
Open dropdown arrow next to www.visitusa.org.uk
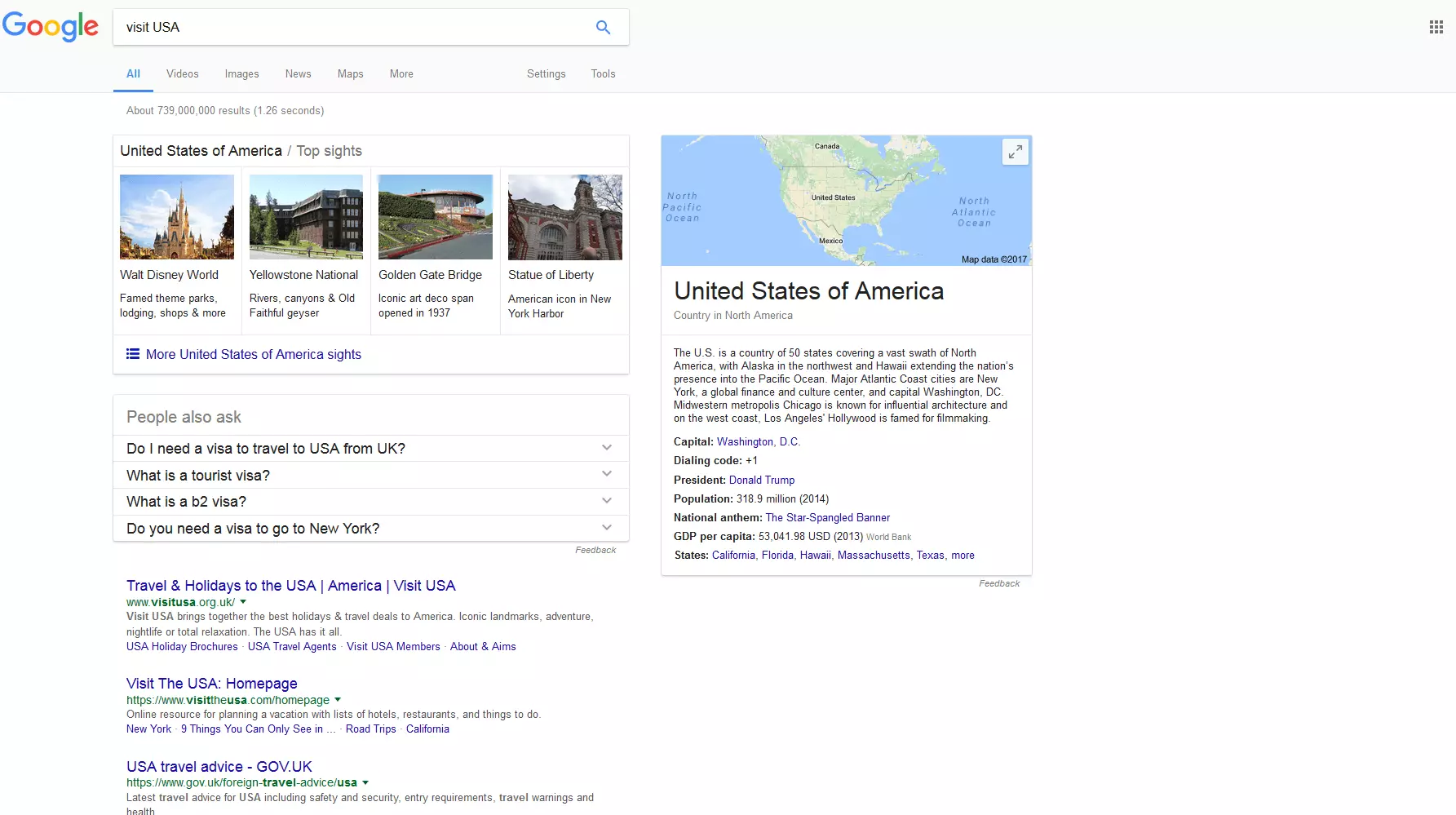(x=243, y=602)
